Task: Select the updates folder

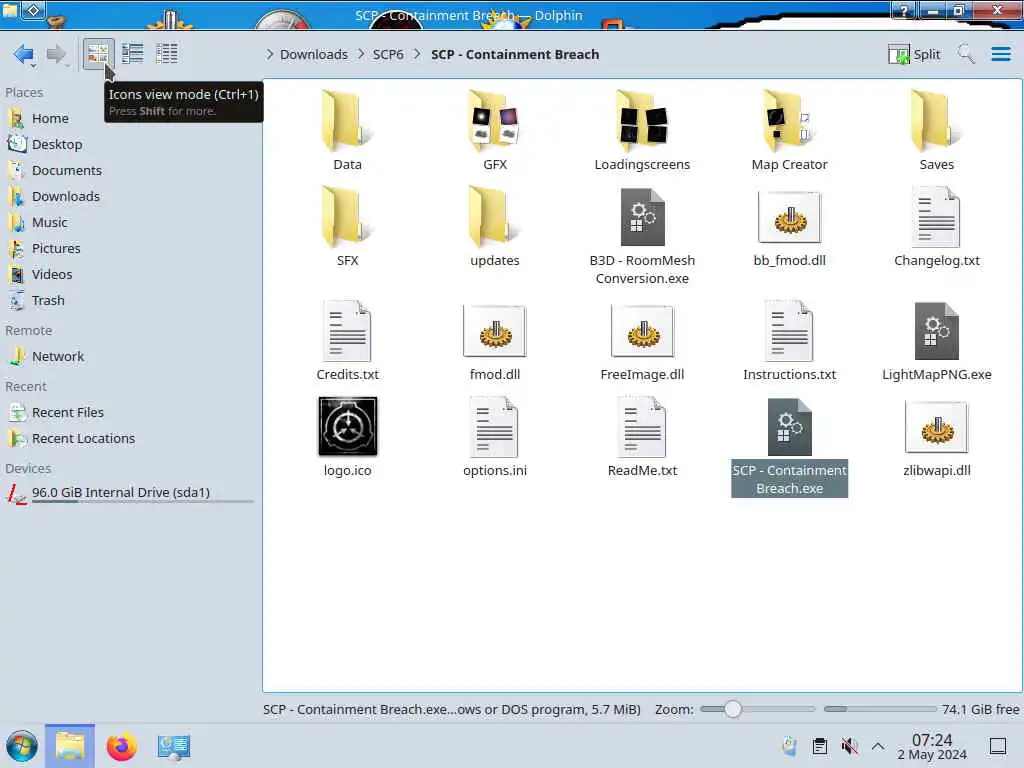Action: point(495,227)
